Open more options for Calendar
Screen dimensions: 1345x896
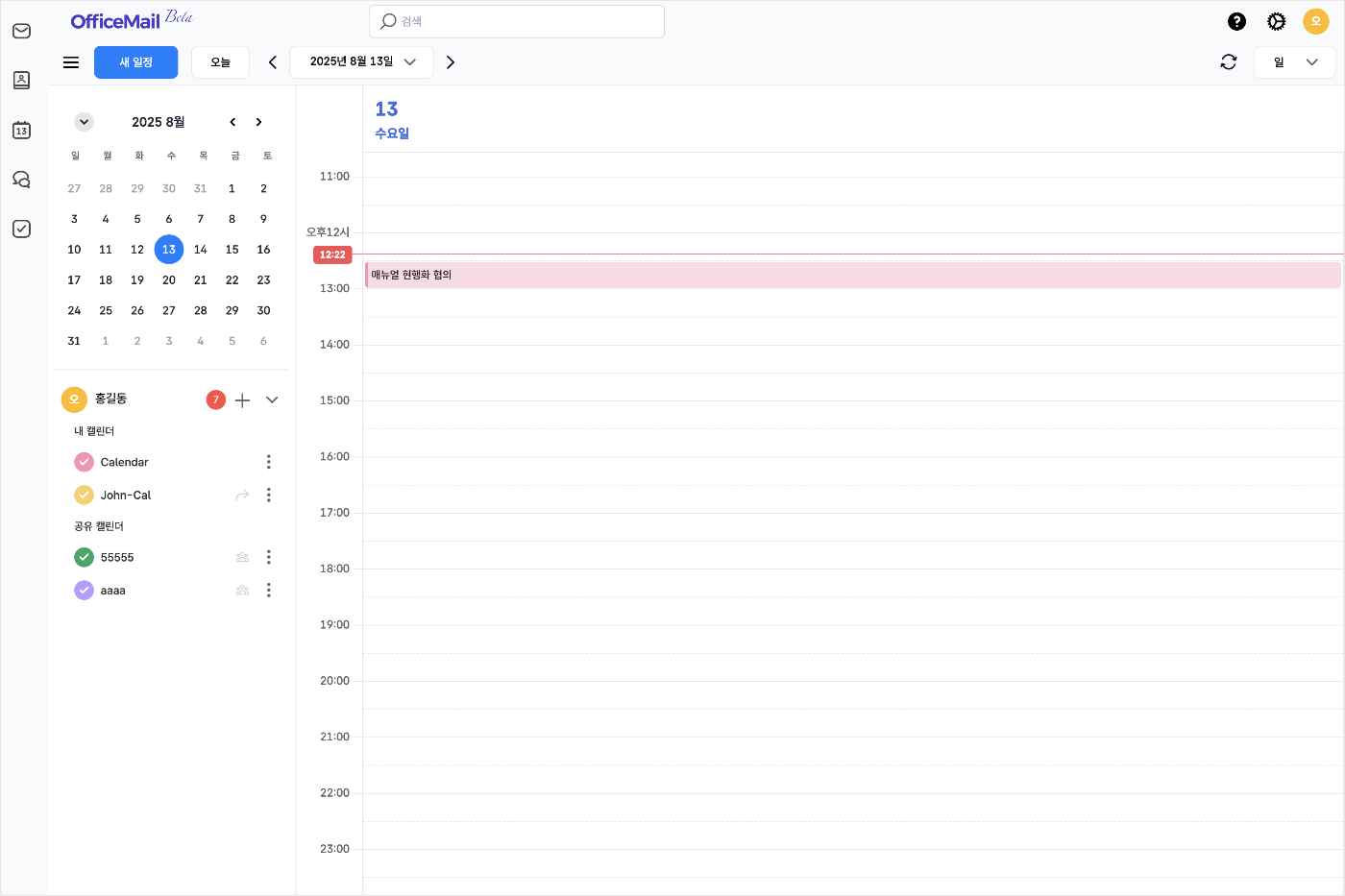269,462
